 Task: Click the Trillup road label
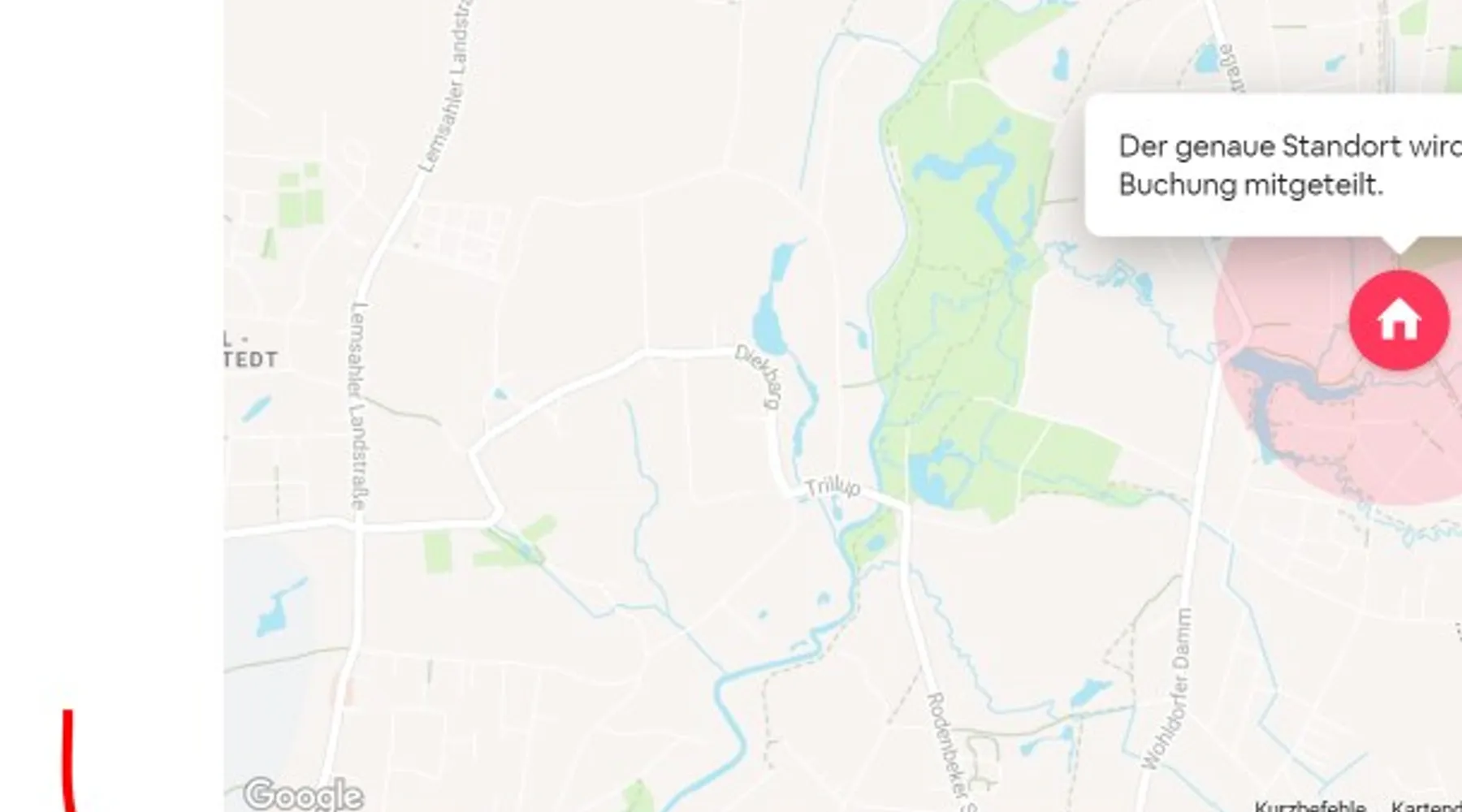tap(833, 488)
